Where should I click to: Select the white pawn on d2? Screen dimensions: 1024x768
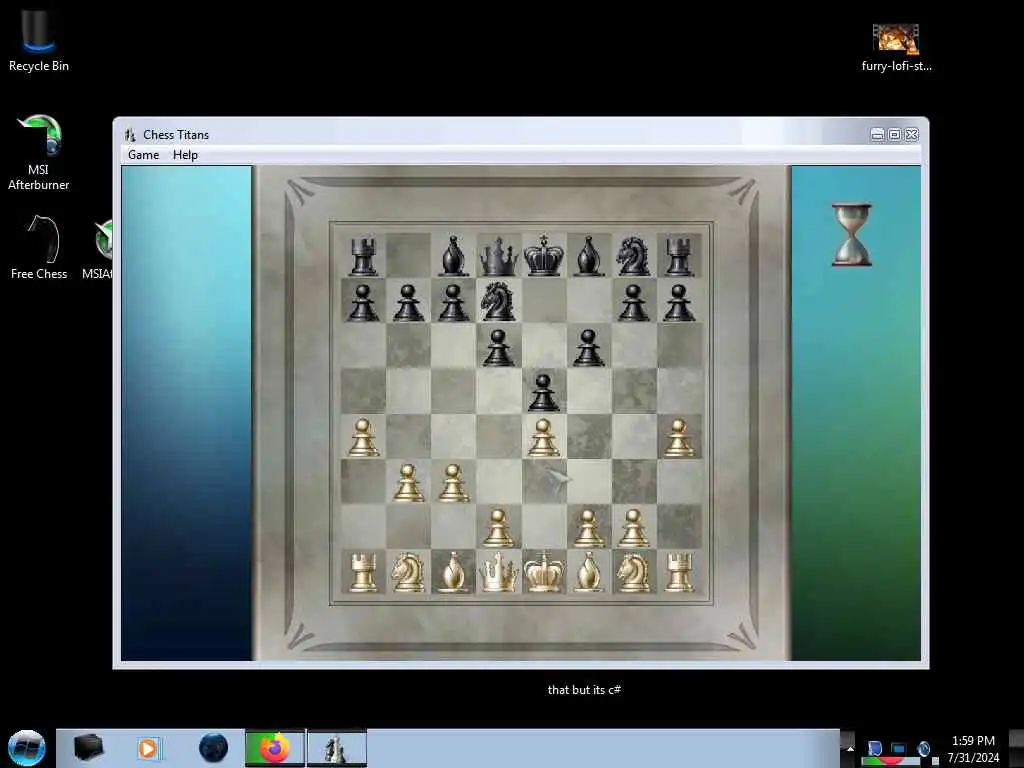coord(498,528)
